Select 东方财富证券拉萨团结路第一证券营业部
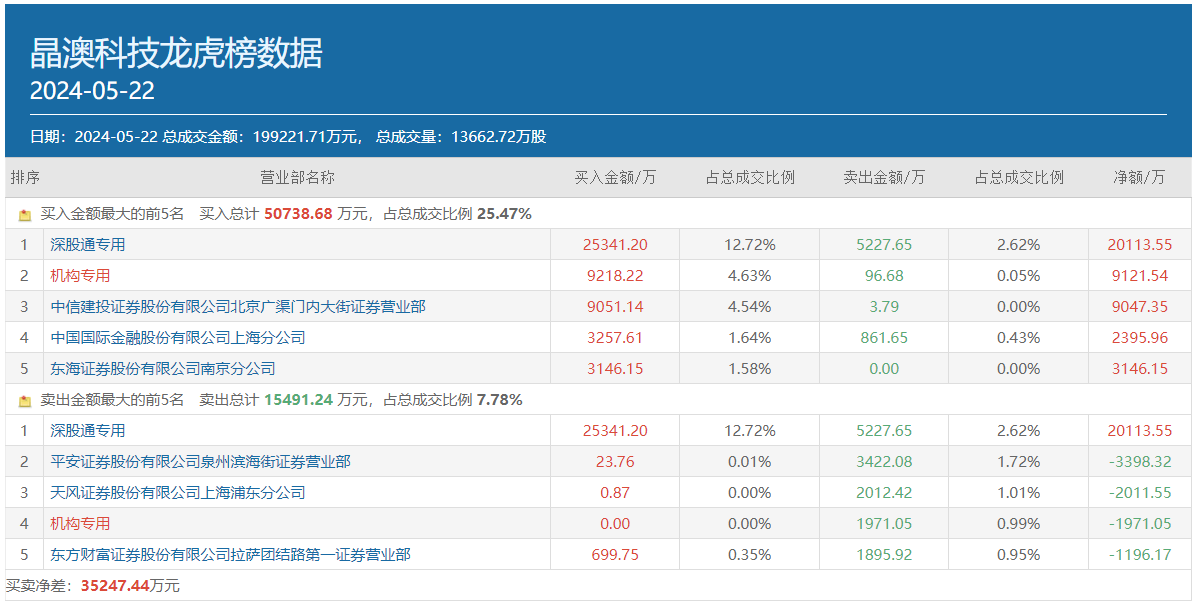This screenshot has height=602, width=1196. pyautogui.click(x=230, y=555)
